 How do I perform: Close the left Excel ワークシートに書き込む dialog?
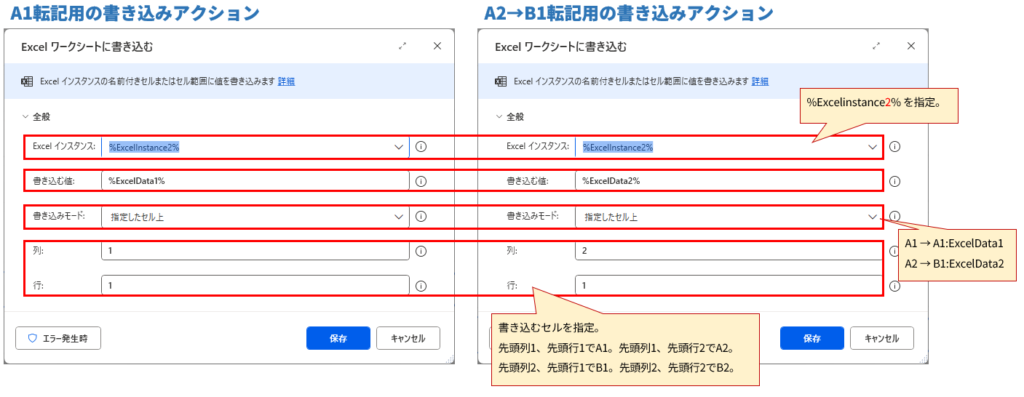pos(438,46)
